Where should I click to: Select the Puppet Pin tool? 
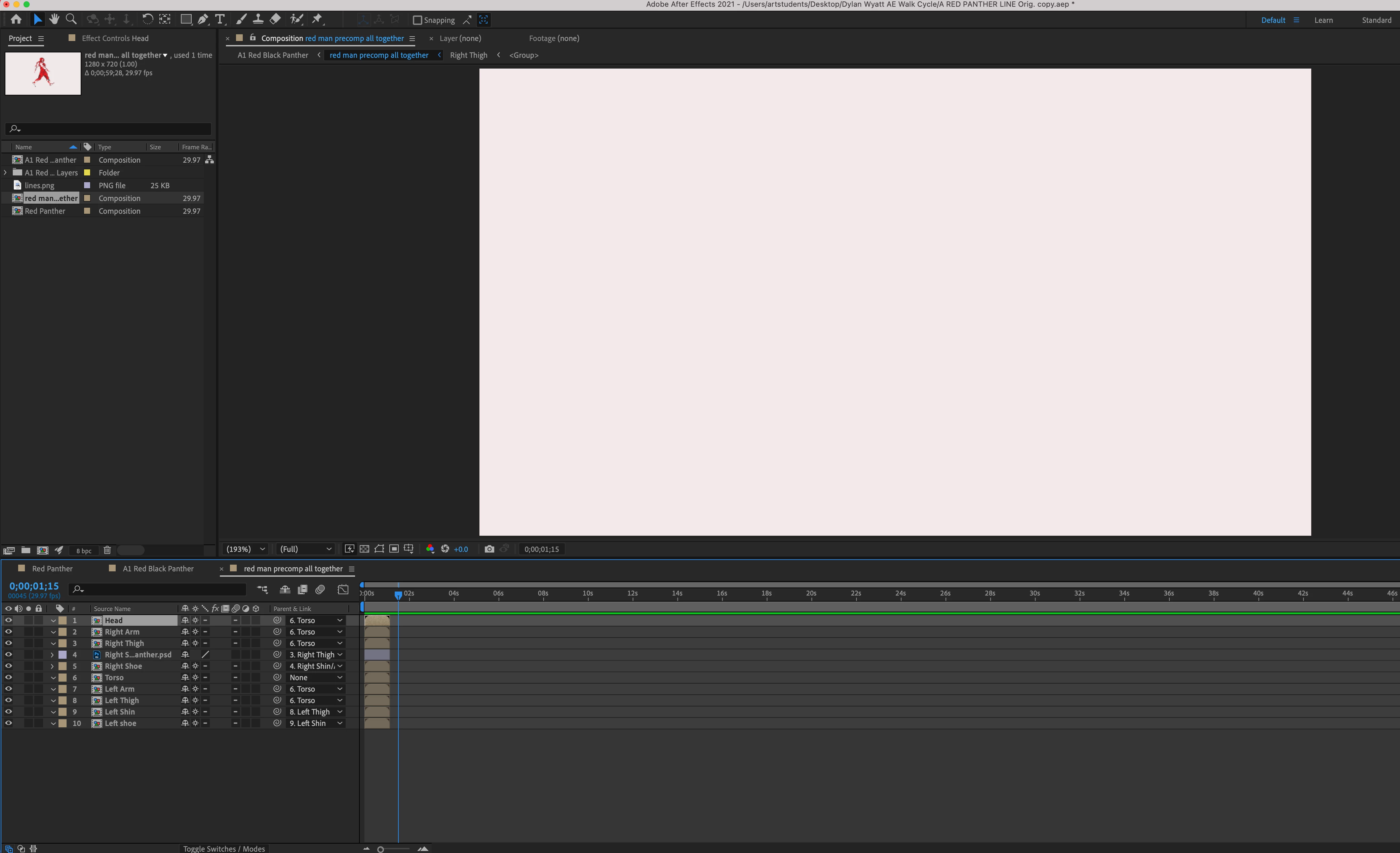(x=317, y=19)
